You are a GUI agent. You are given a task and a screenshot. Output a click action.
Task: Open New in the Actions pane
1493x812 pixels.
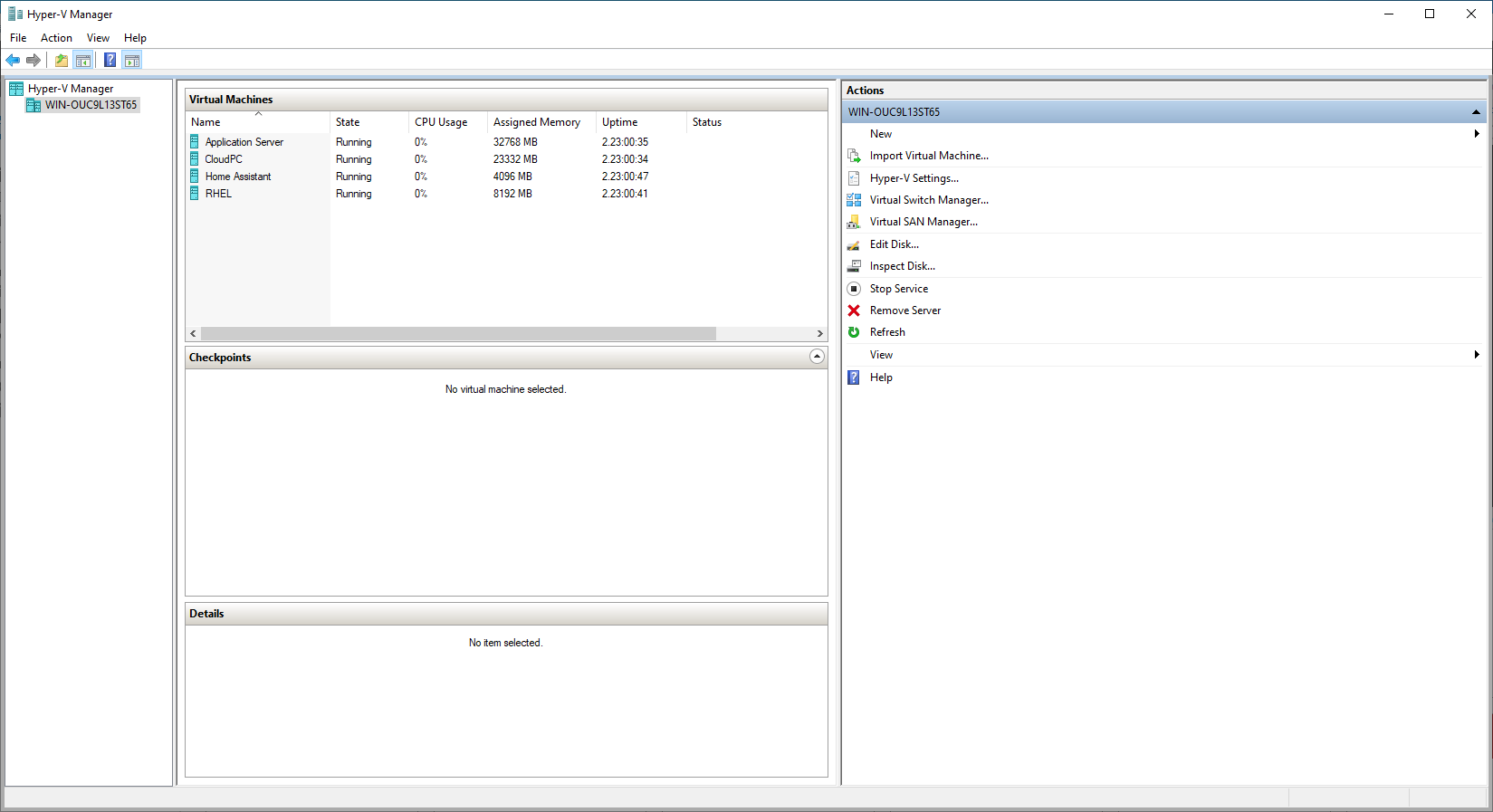pyautogui.click(x=881, y=134)
